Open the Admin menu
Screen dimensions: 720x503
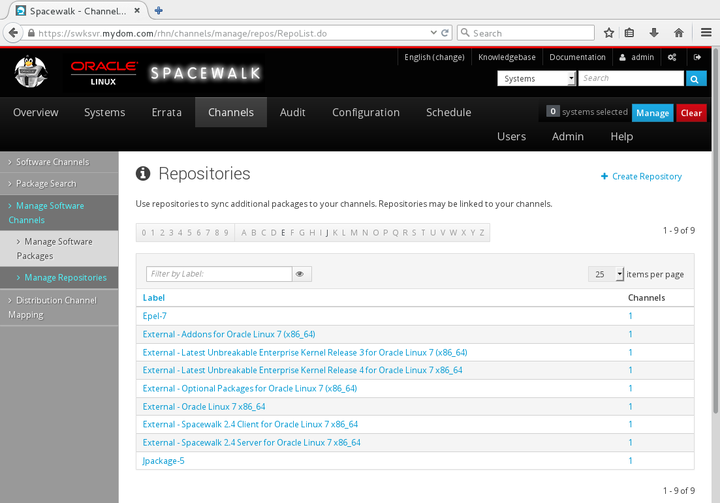point(568,136)
